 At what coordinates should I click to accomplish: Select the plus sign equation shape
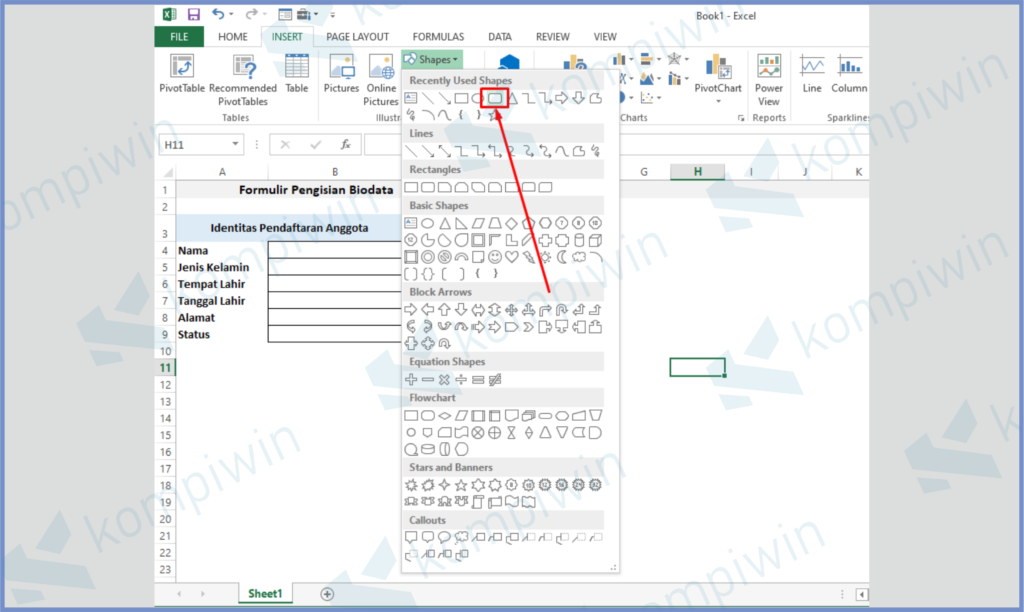click(x=410, y=380)
